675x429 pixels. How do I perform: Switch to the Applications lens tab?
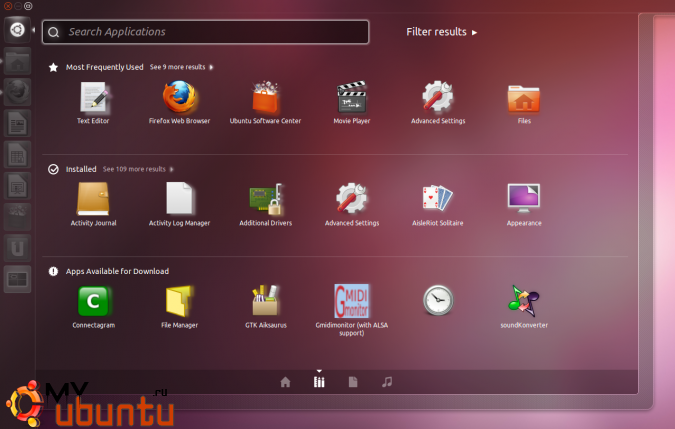pos(319,382)
